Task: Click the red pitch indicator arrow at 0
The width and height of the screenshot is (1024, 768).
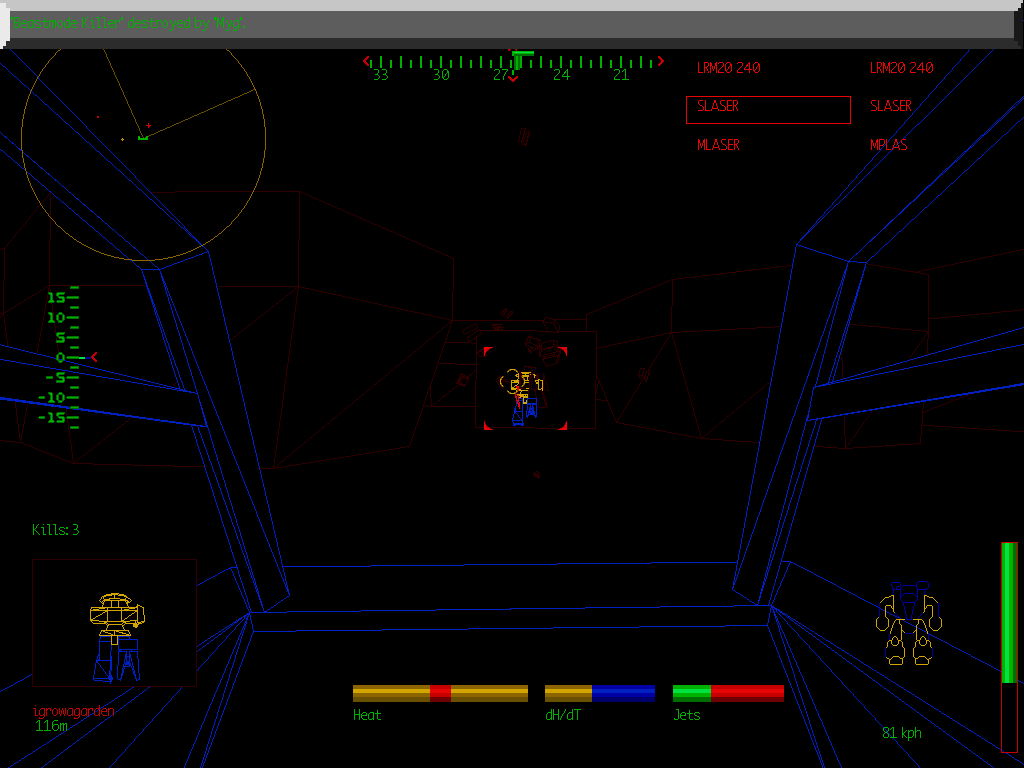Action: (94, 357)
